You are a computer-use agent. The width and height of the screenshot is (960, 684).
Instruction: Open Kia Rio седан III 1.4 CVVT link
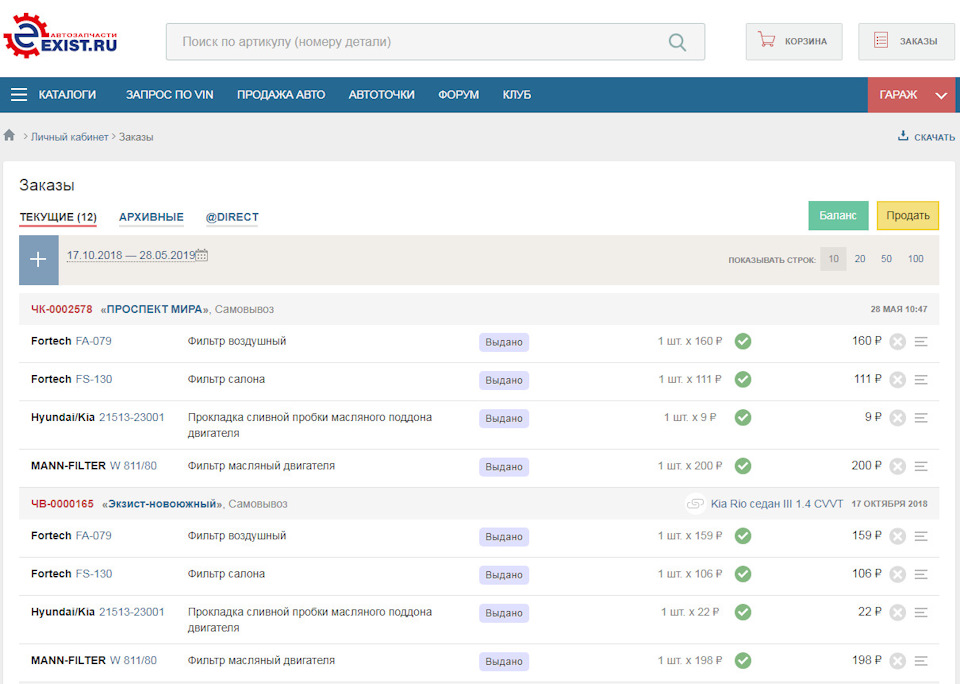click(776, 504)
